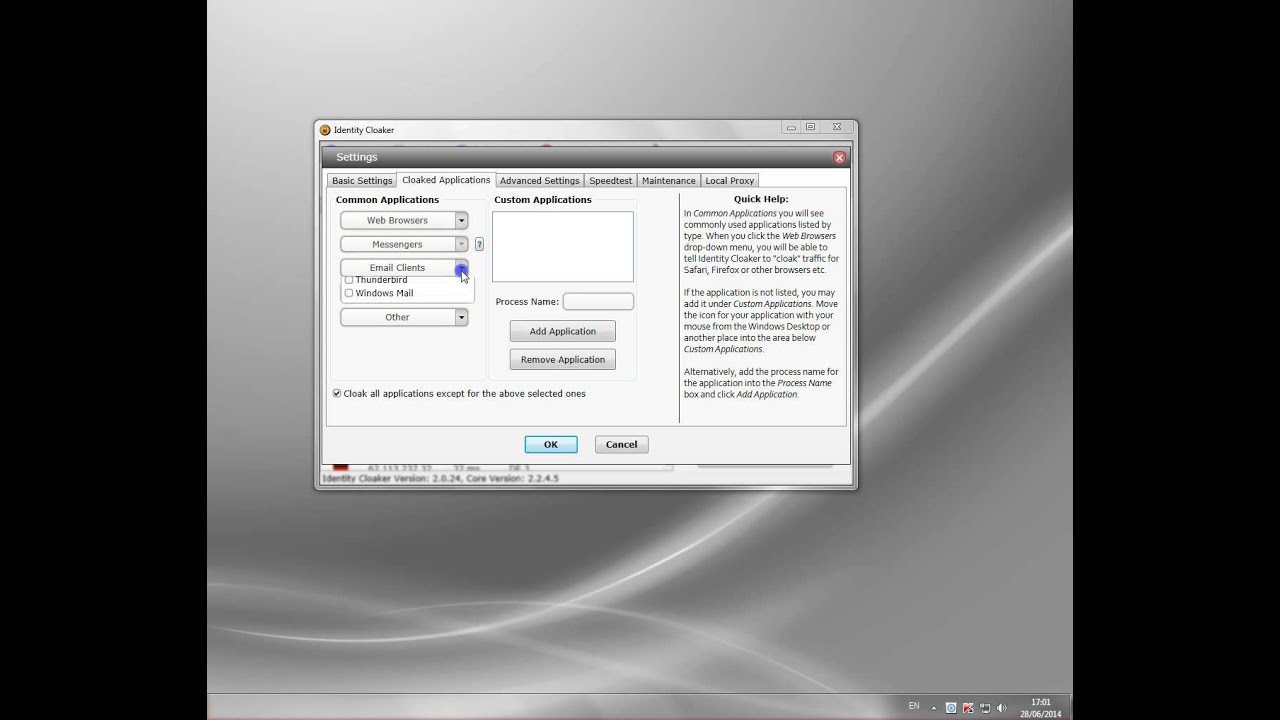Check the Thunderbird checkbox
1280x720 pixels.
click(x=349, y=280)
